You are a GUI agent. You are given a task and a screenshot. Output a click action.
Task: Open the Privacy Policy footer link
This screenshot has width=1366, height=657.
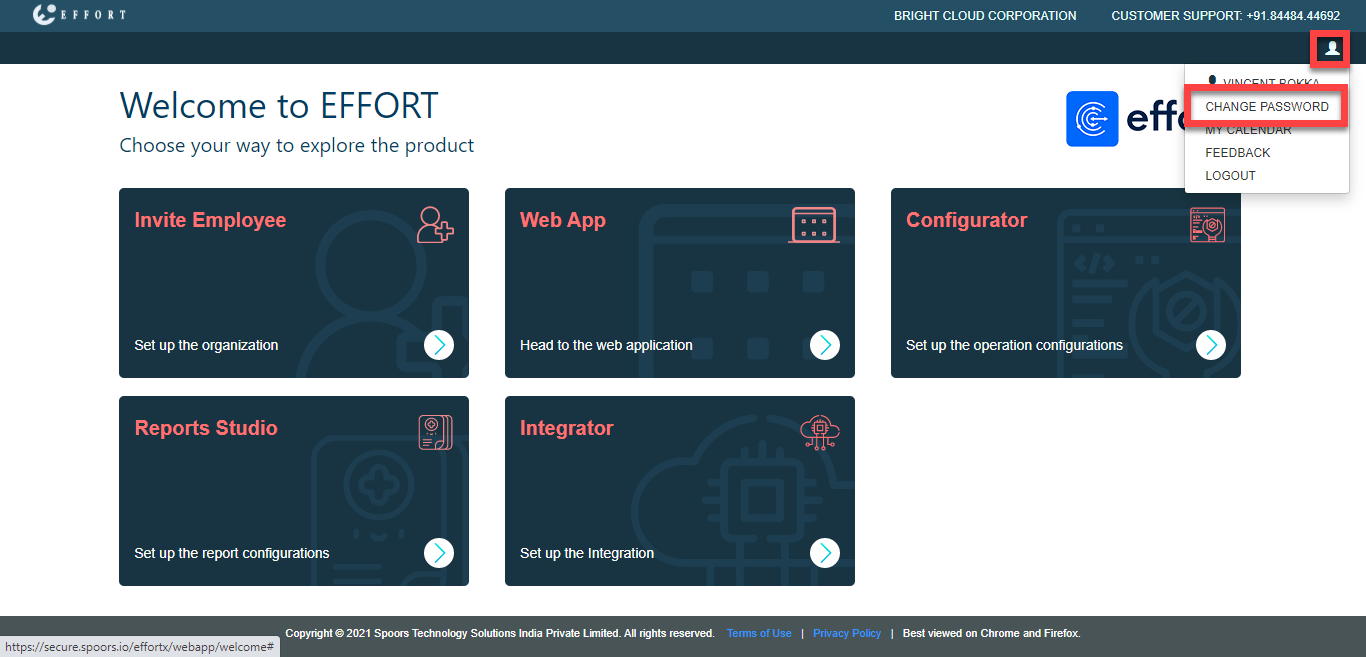click(847, 633)
